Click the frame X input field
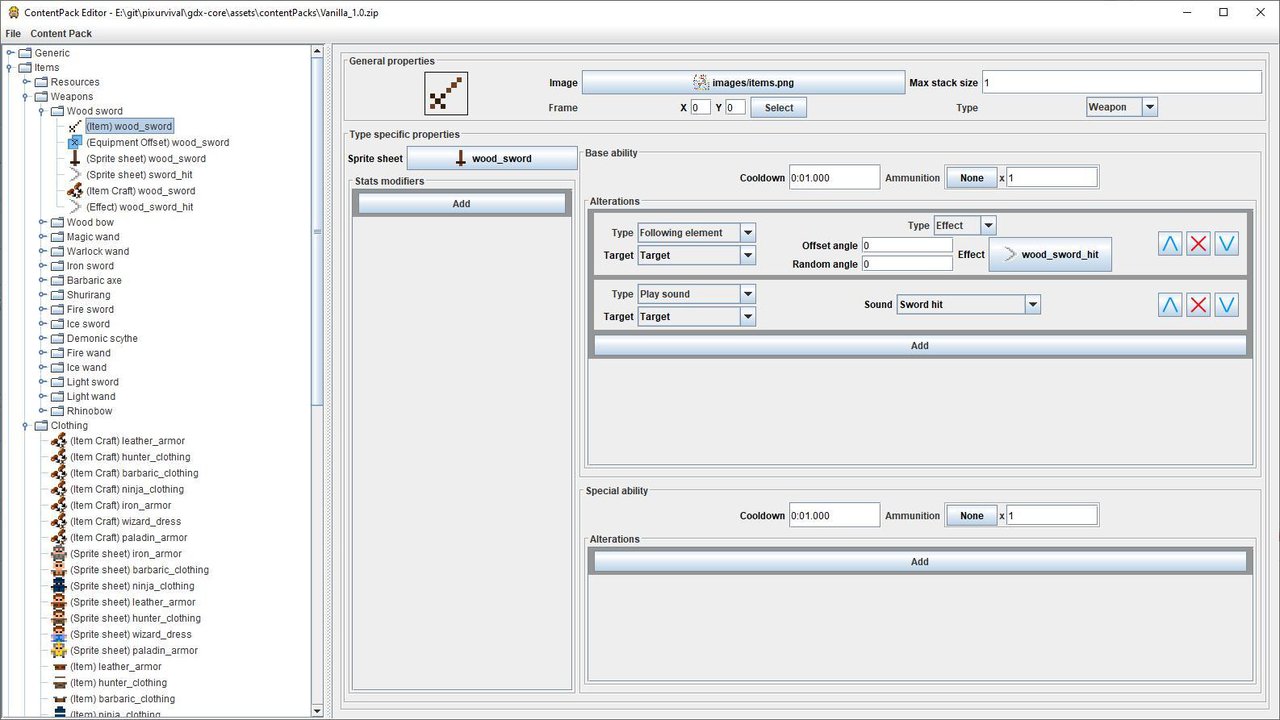 [x=701, y=107]
